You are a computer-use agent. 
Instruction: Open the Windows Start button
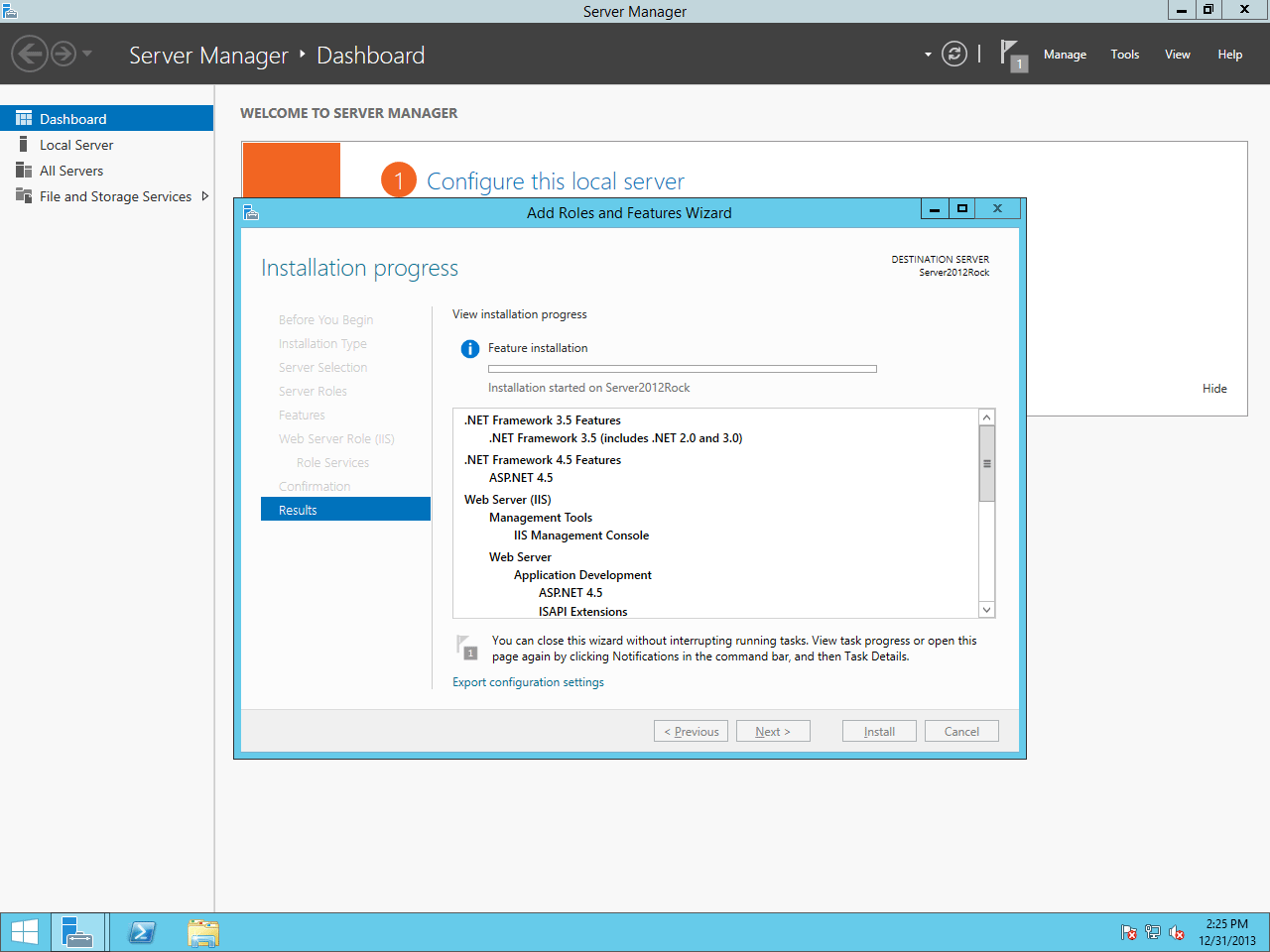click(x=24, y=932)
